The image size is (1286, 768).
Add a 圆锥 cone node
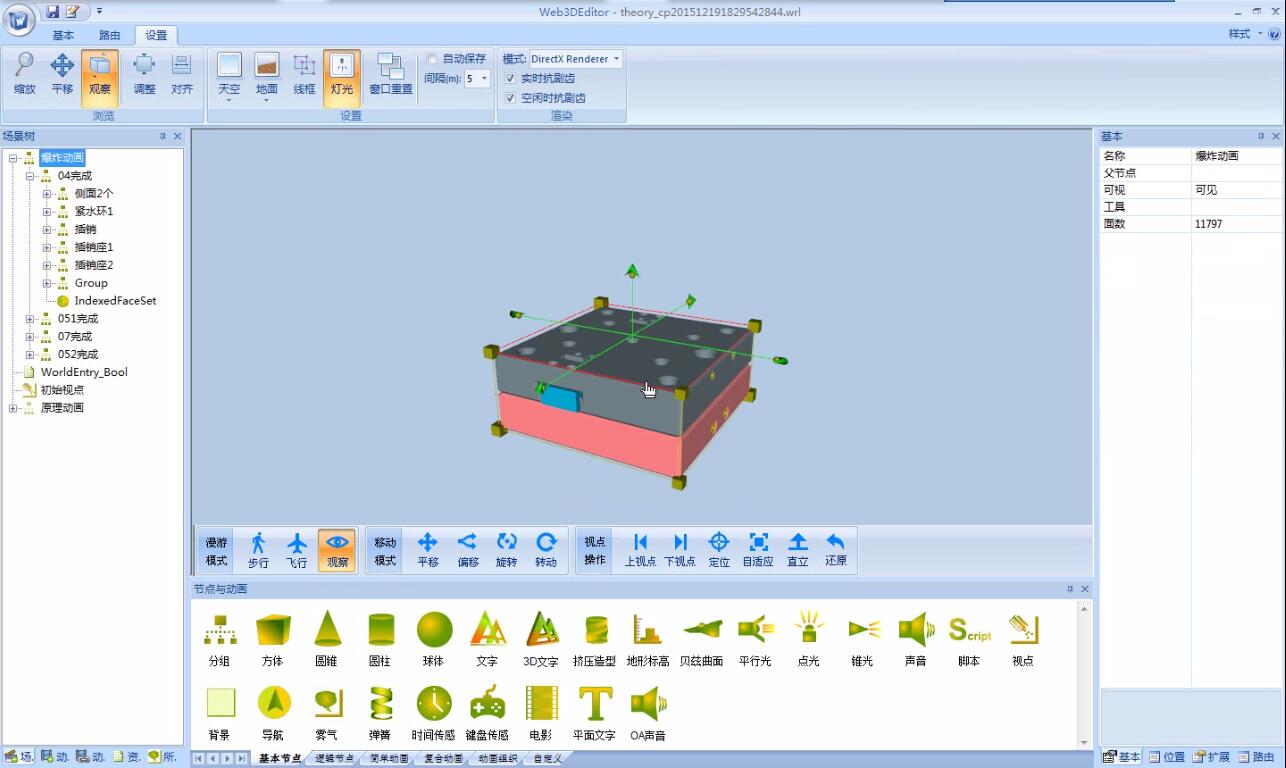pyautogui.click(x=327, y=639)
